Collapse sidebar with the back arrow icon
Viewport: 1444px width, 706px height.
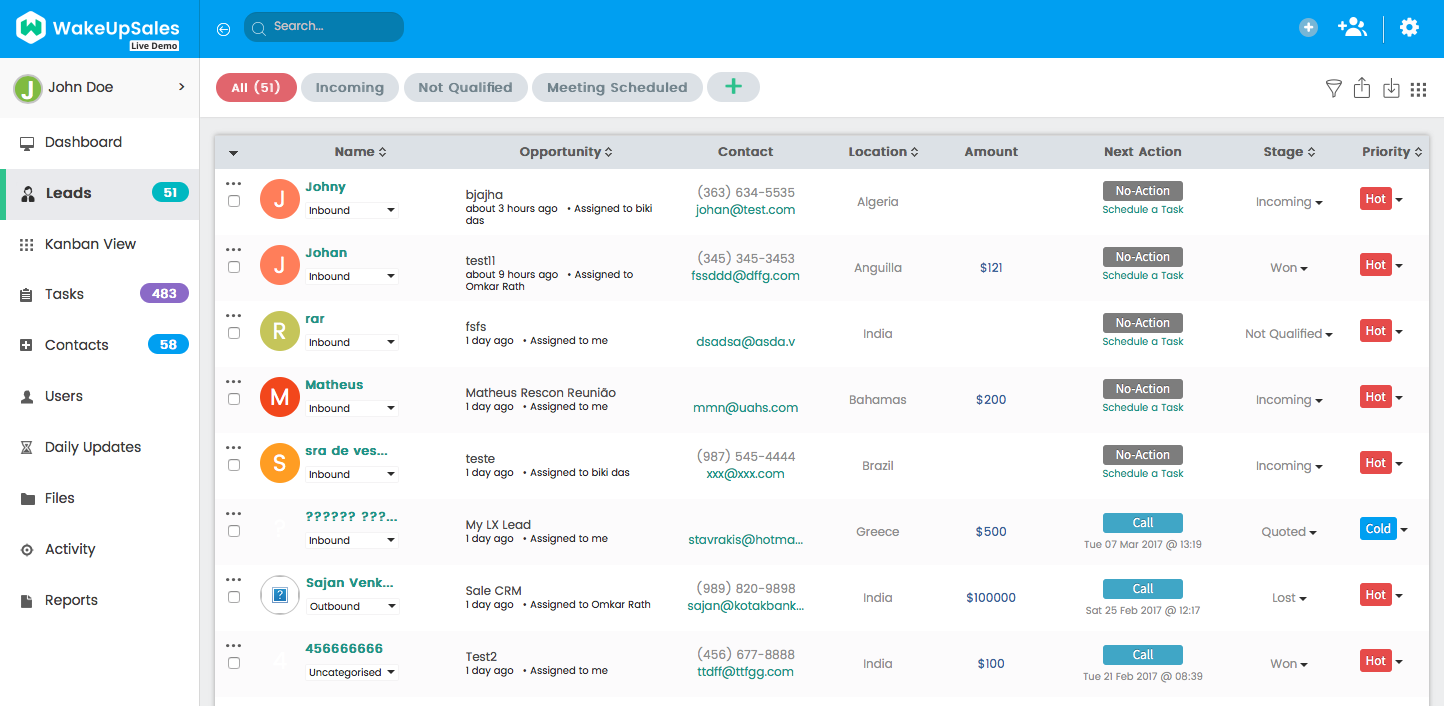tap(223, 29)
